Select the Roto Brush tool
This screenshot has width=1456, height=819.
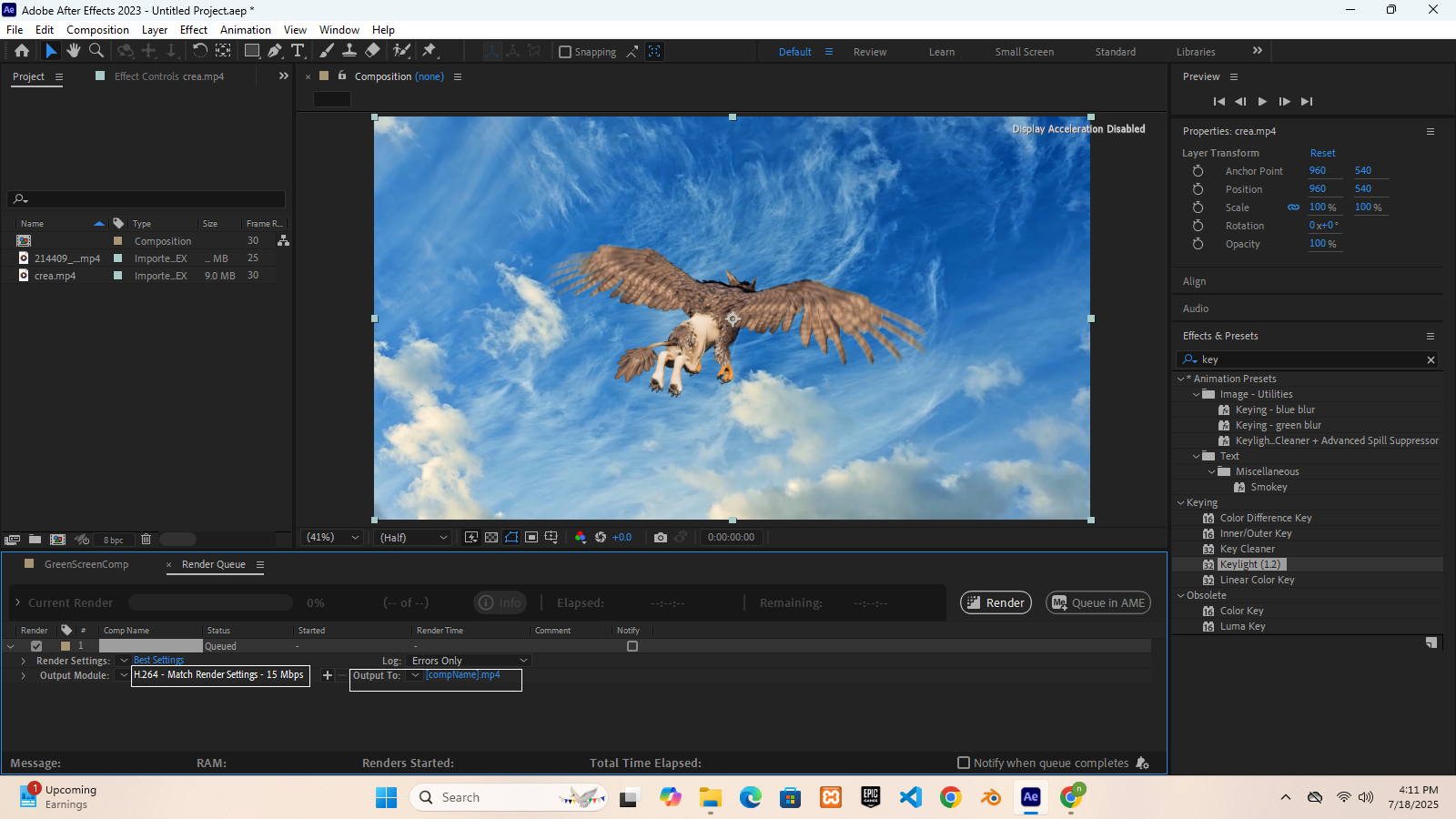pyautogui.click(x=401, y=51)
